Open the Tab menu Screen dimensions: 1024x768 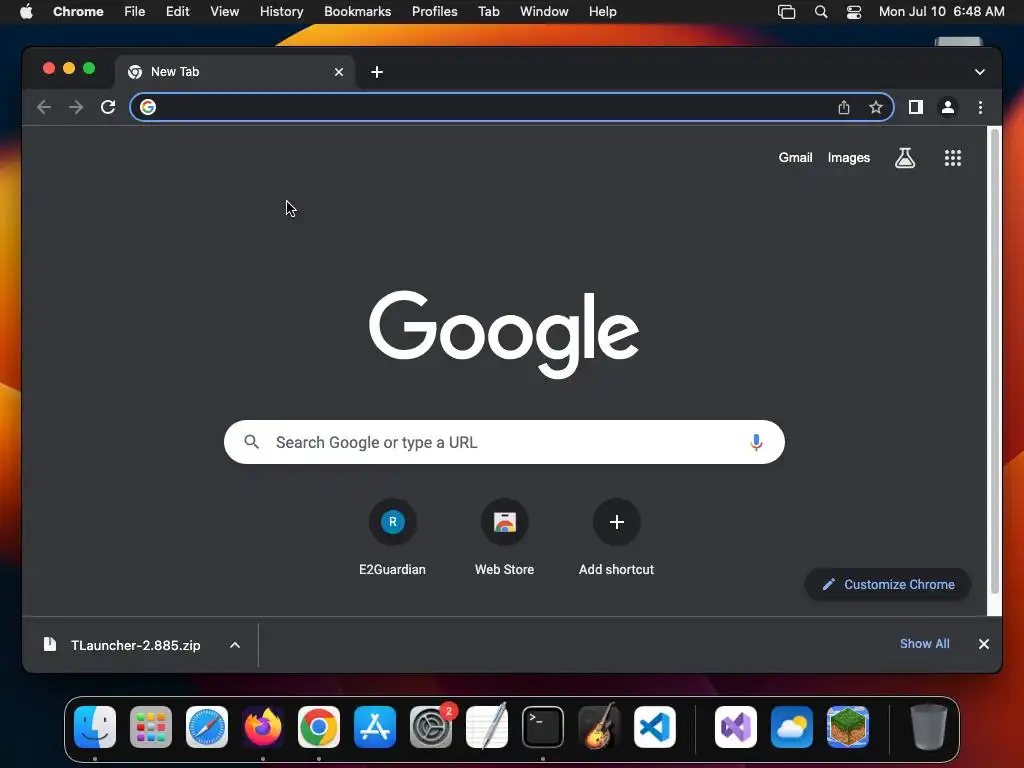click(x=488, y=11)
